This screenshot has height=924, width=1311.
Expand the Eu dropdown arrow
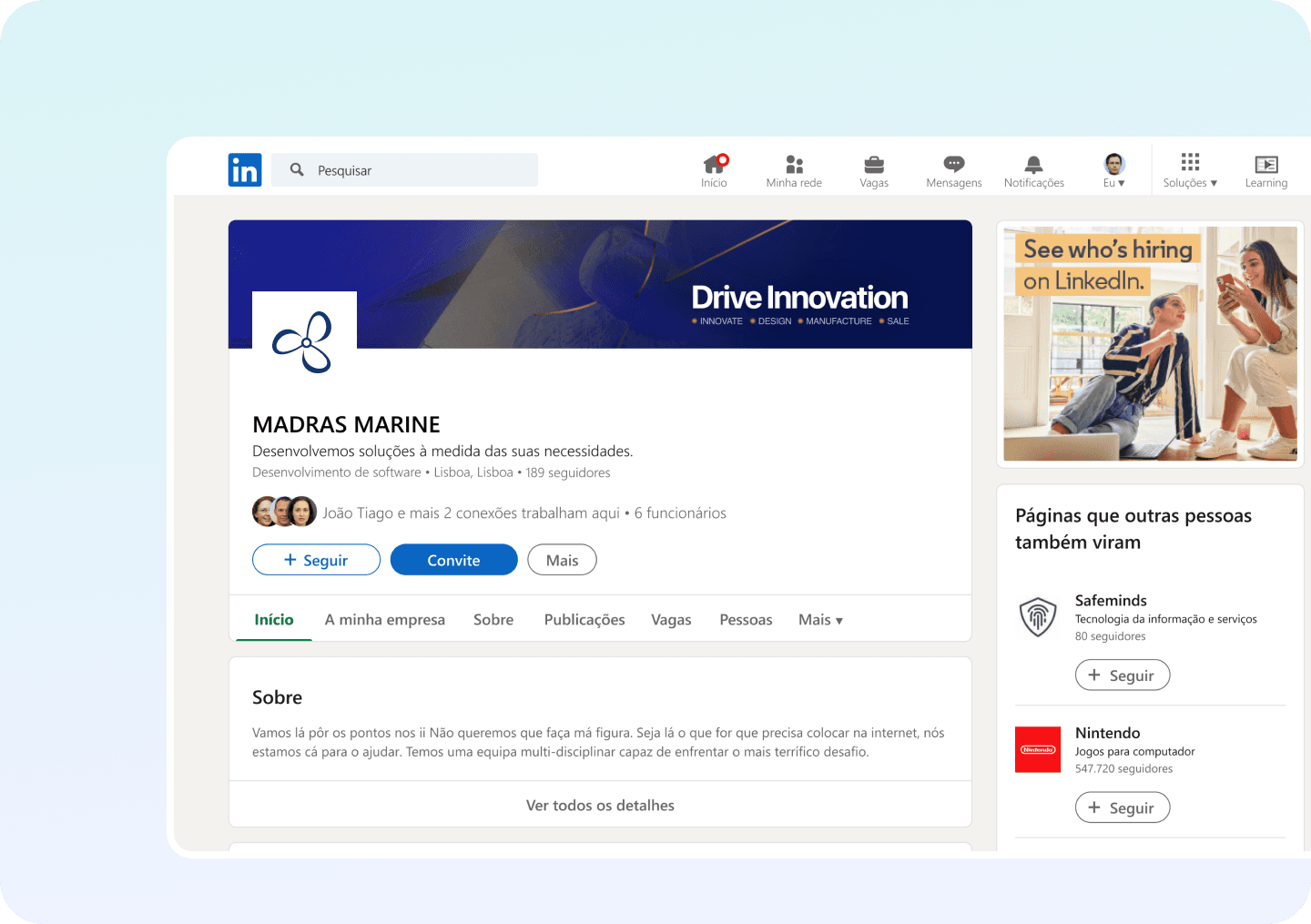[x=1121, y=183]
